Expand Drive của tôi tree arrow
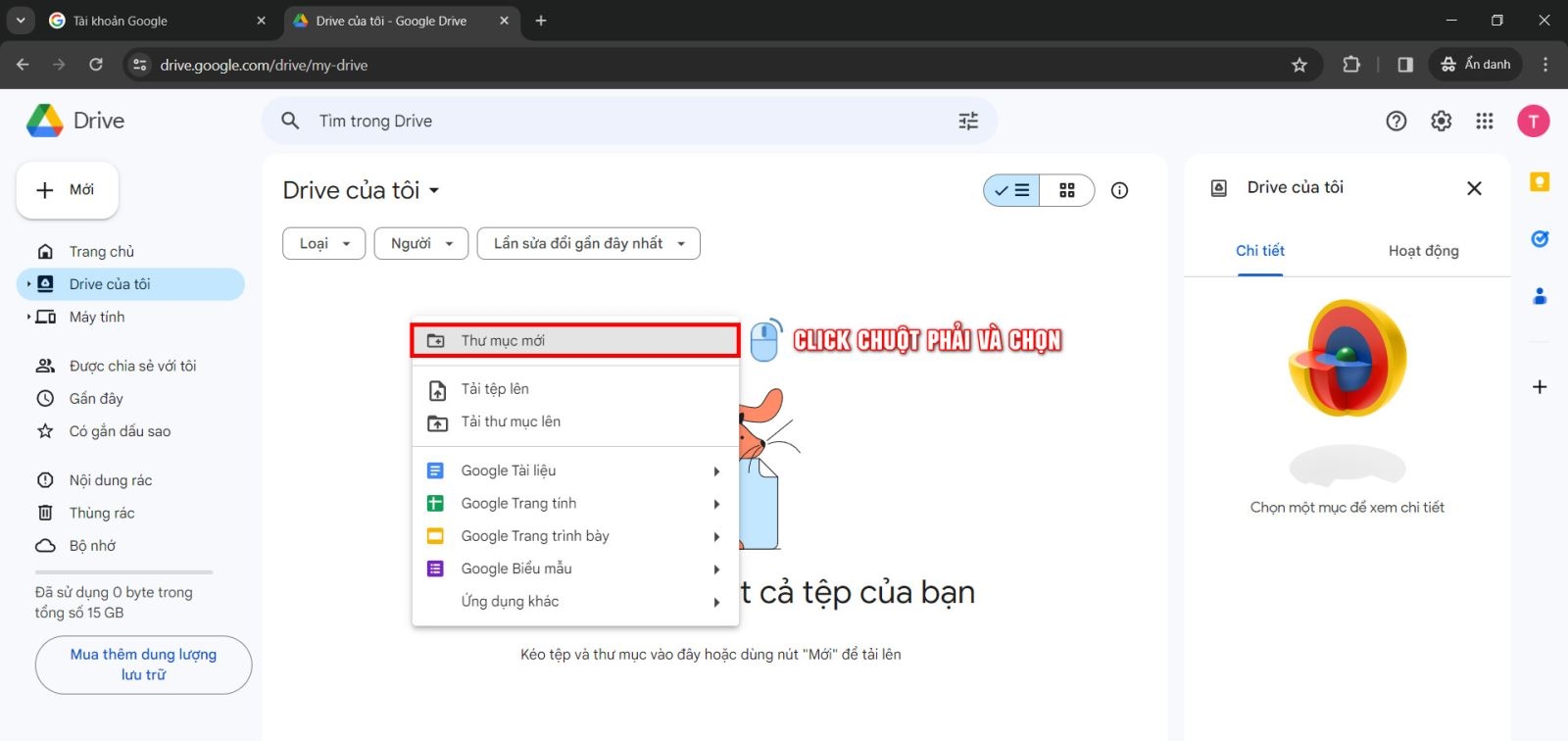1568x741 pixels. [x=28, y=284]
